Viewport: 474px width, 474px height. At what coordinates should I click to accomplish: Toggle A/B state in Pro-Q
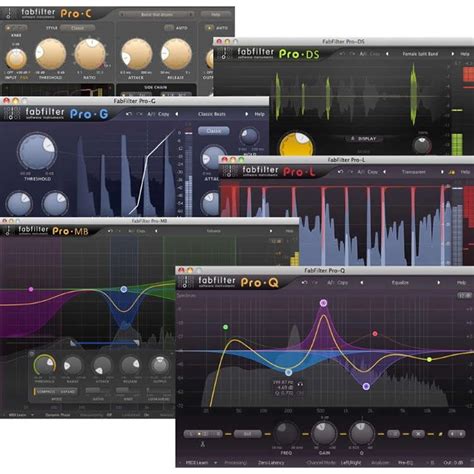click(x=330, y=283)
